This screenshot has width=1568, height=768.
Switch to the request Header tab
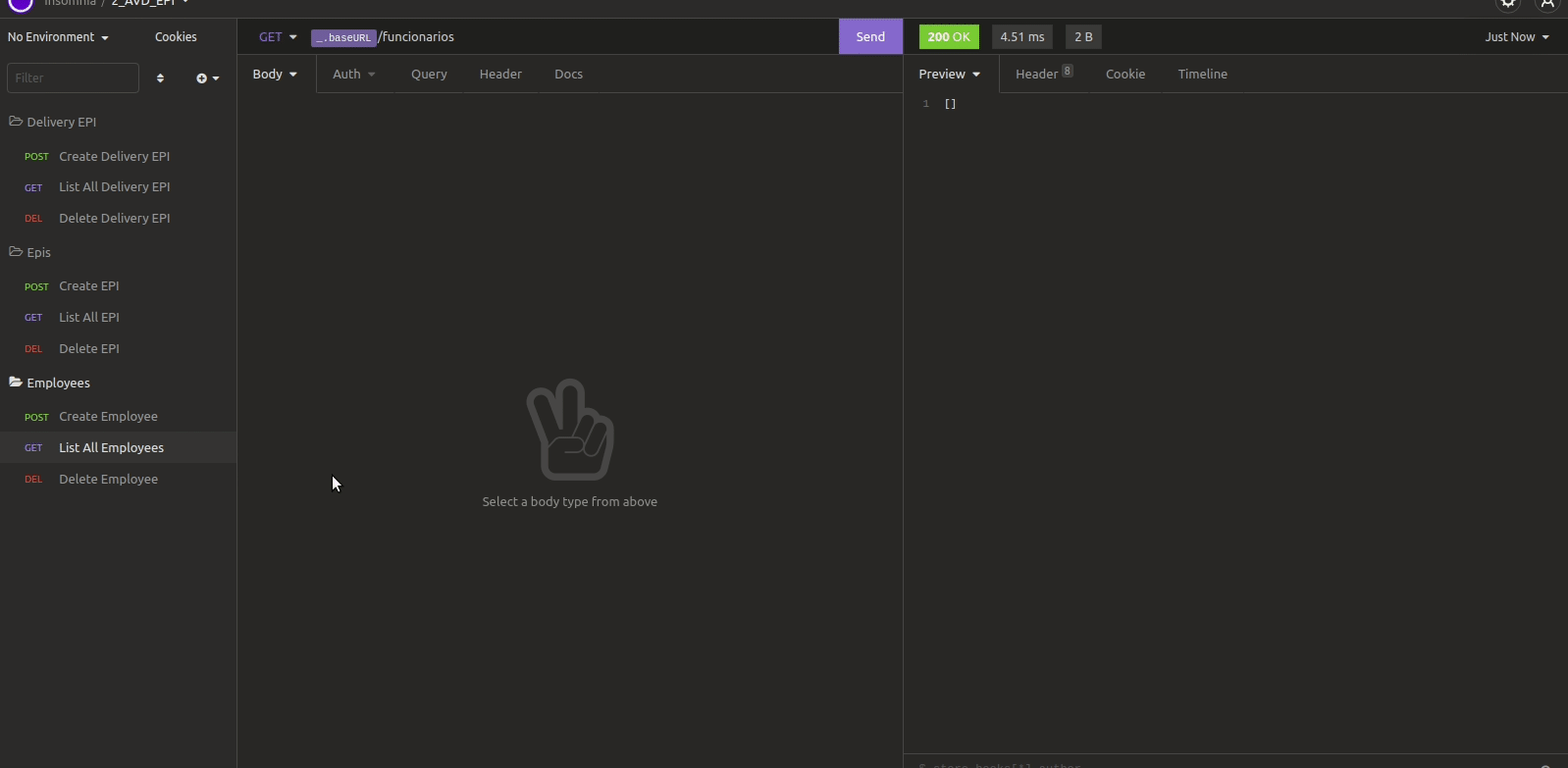pos(500,75)
